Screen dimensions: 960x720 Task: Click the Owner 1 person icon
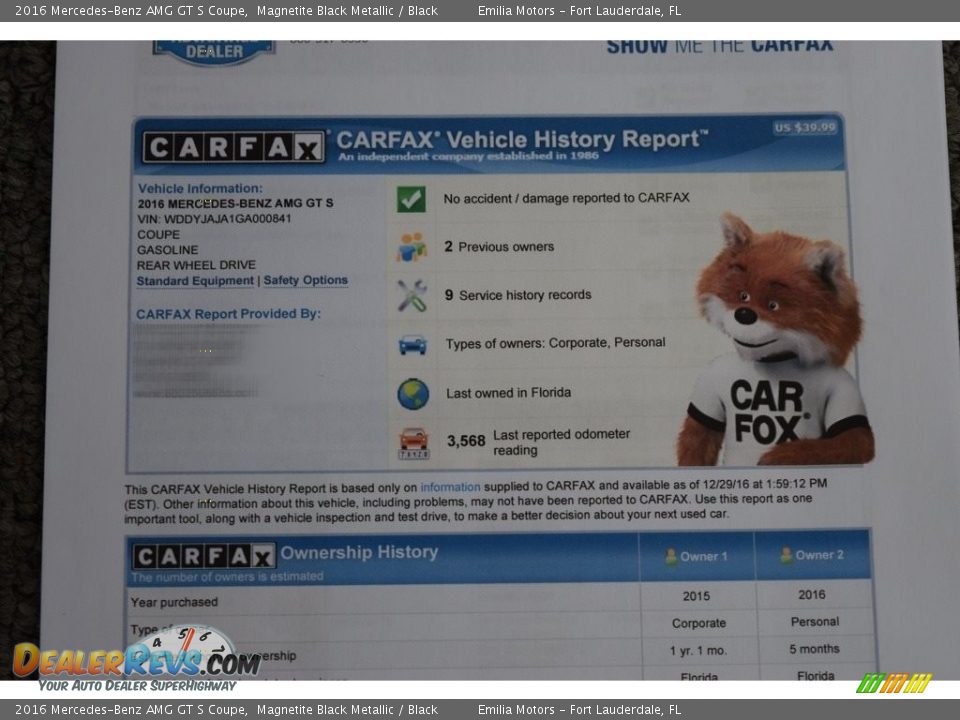(x=671, y=556)
